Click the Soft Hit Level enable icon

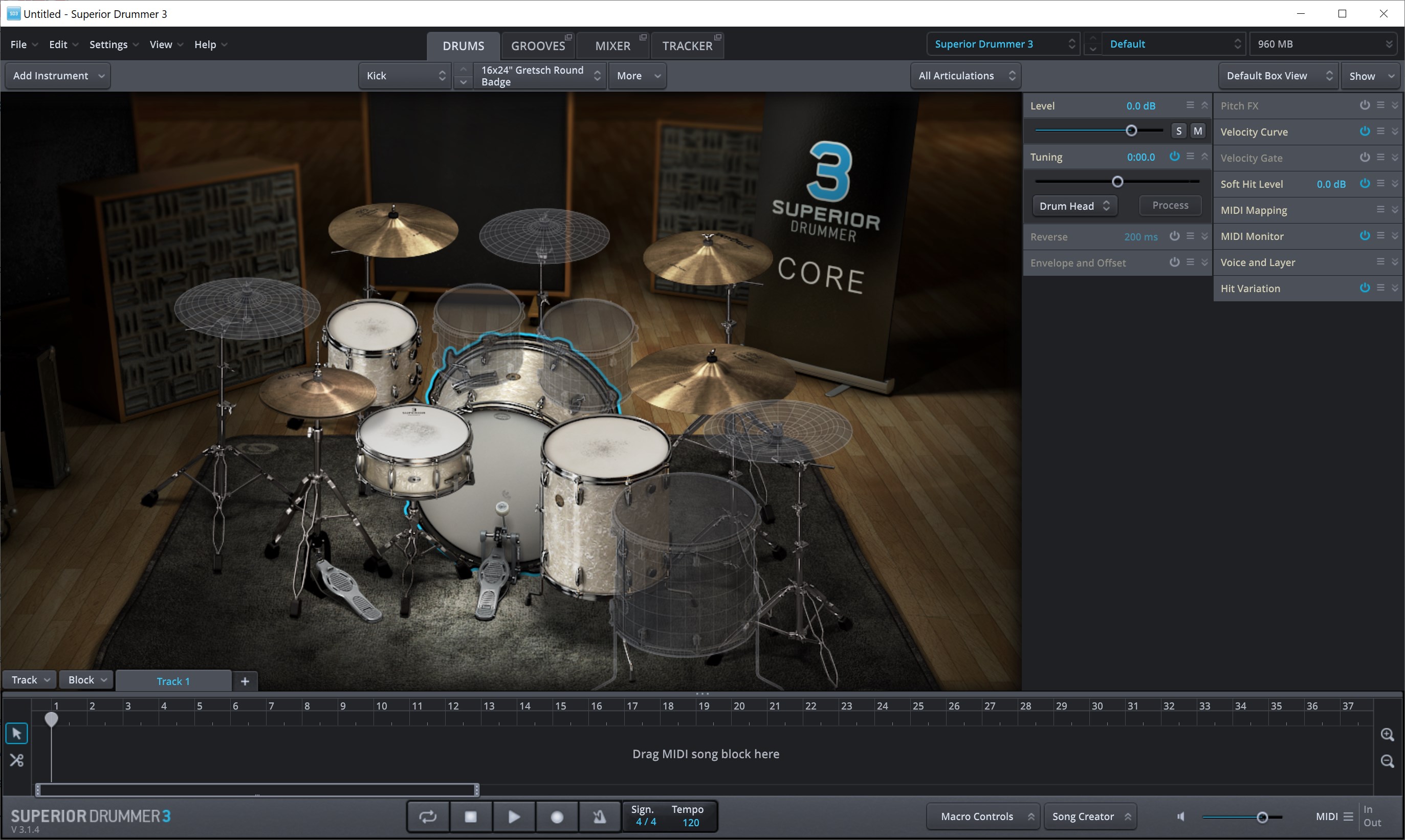1363,184
